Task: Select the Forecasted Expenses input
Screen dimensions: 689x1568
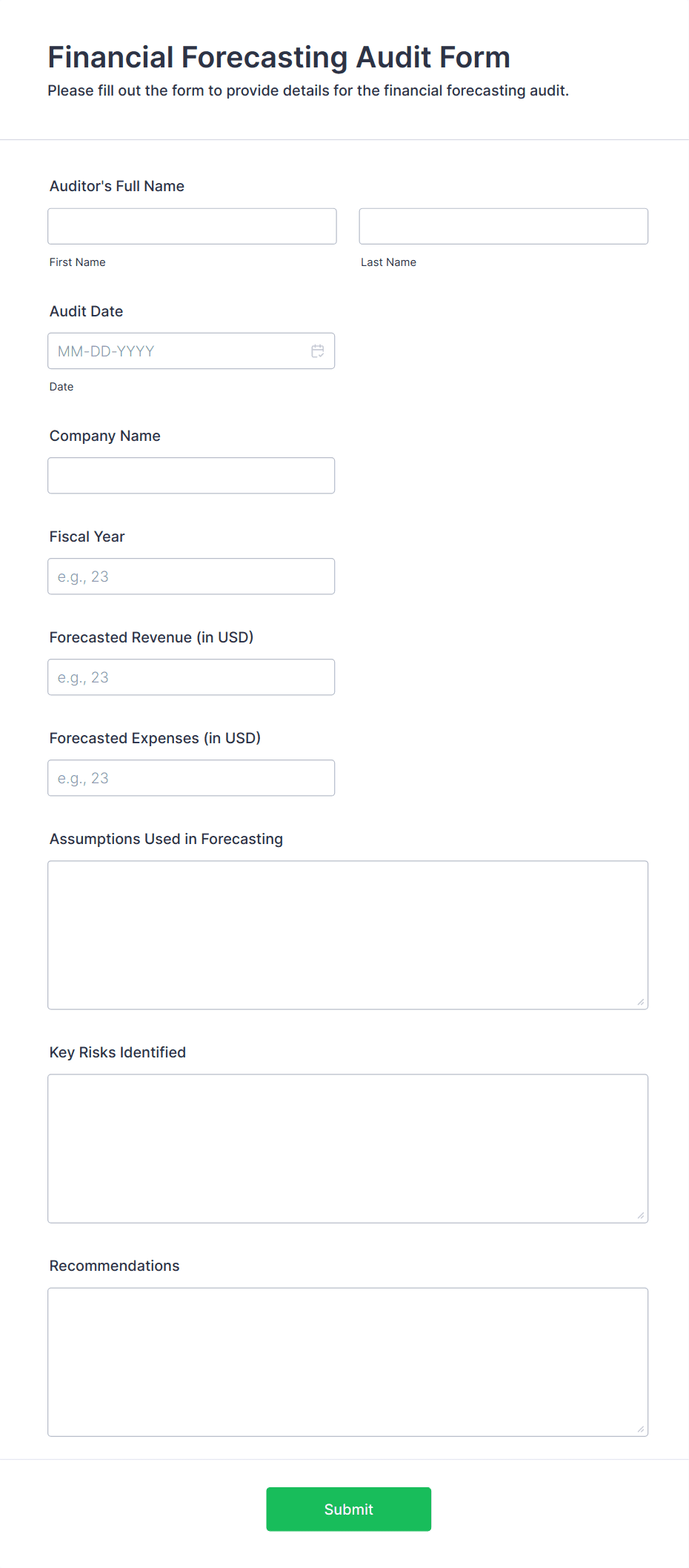Action: [x=191, y=778]
